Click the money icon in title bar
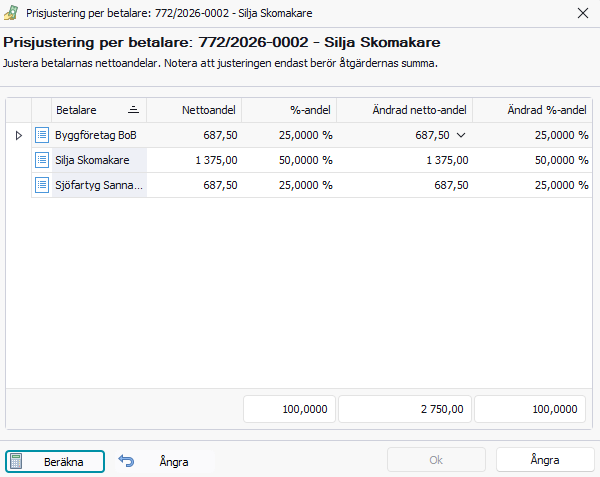This screenshot has width=600, height=477. 11,13
